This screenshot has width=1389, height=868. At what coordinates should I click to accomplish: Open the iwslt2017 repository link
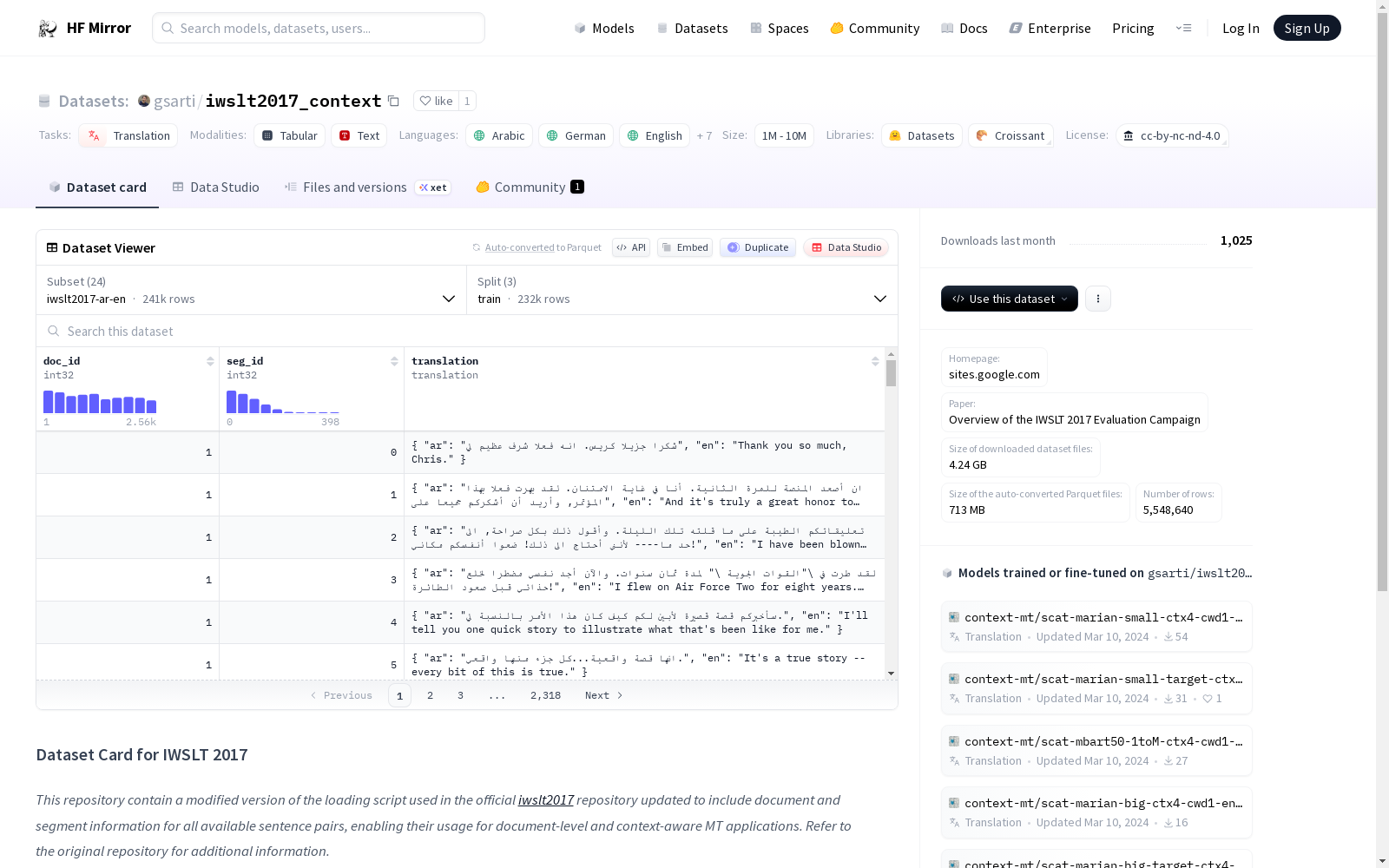(x=545, y=799)
